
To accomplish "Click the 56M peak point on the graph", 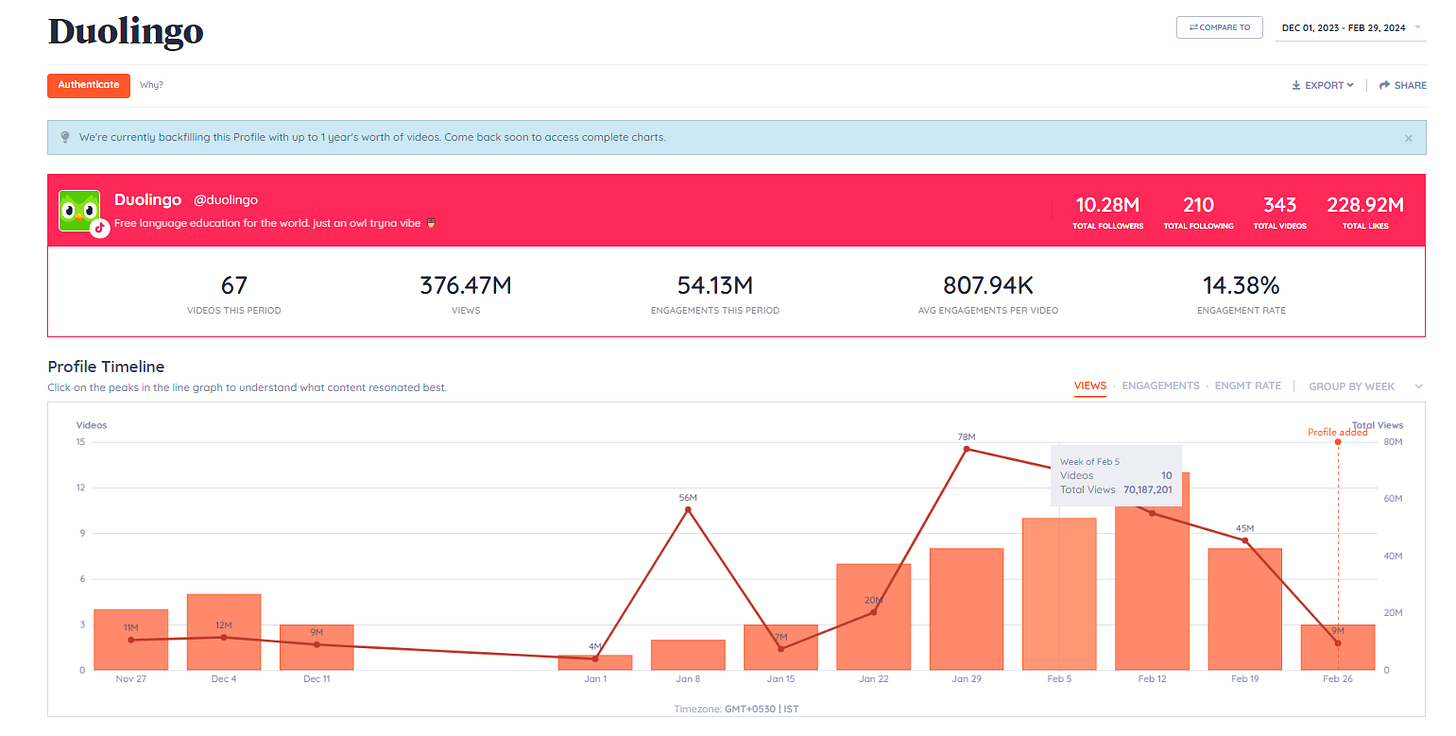I will 688,509.
